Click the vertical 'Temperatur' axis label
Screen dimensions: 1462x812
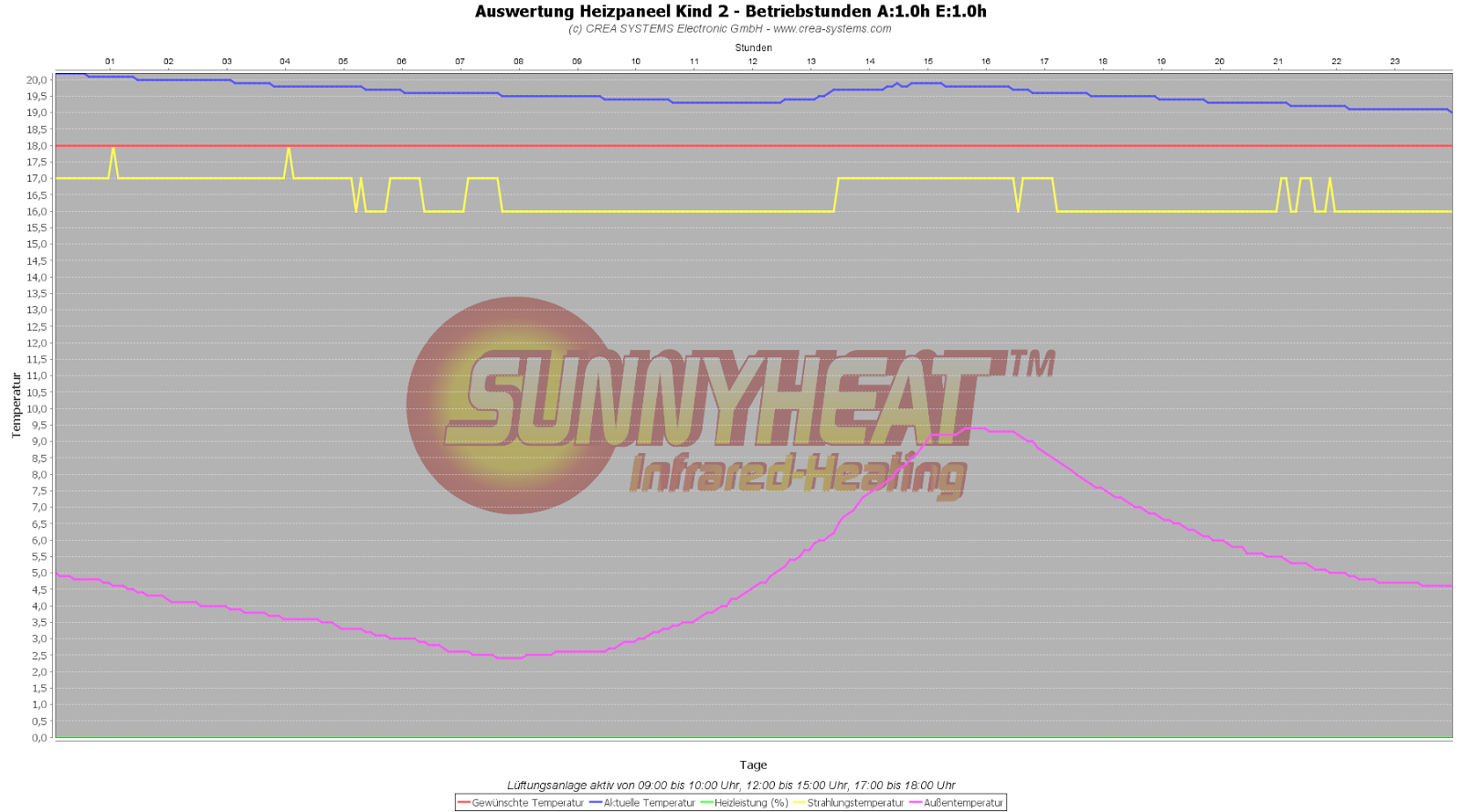pyautogui.click(x=16, y=406)
